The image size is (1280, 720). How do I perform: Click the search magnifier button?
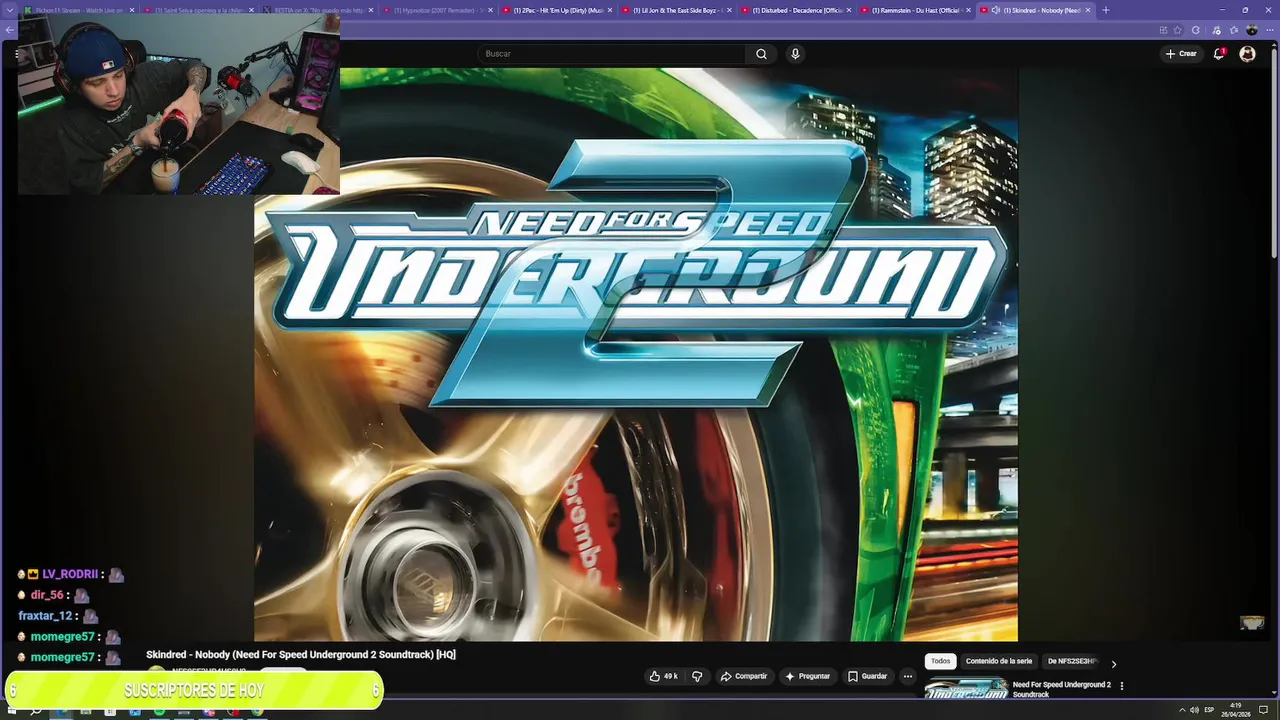[x=761, y=54]
